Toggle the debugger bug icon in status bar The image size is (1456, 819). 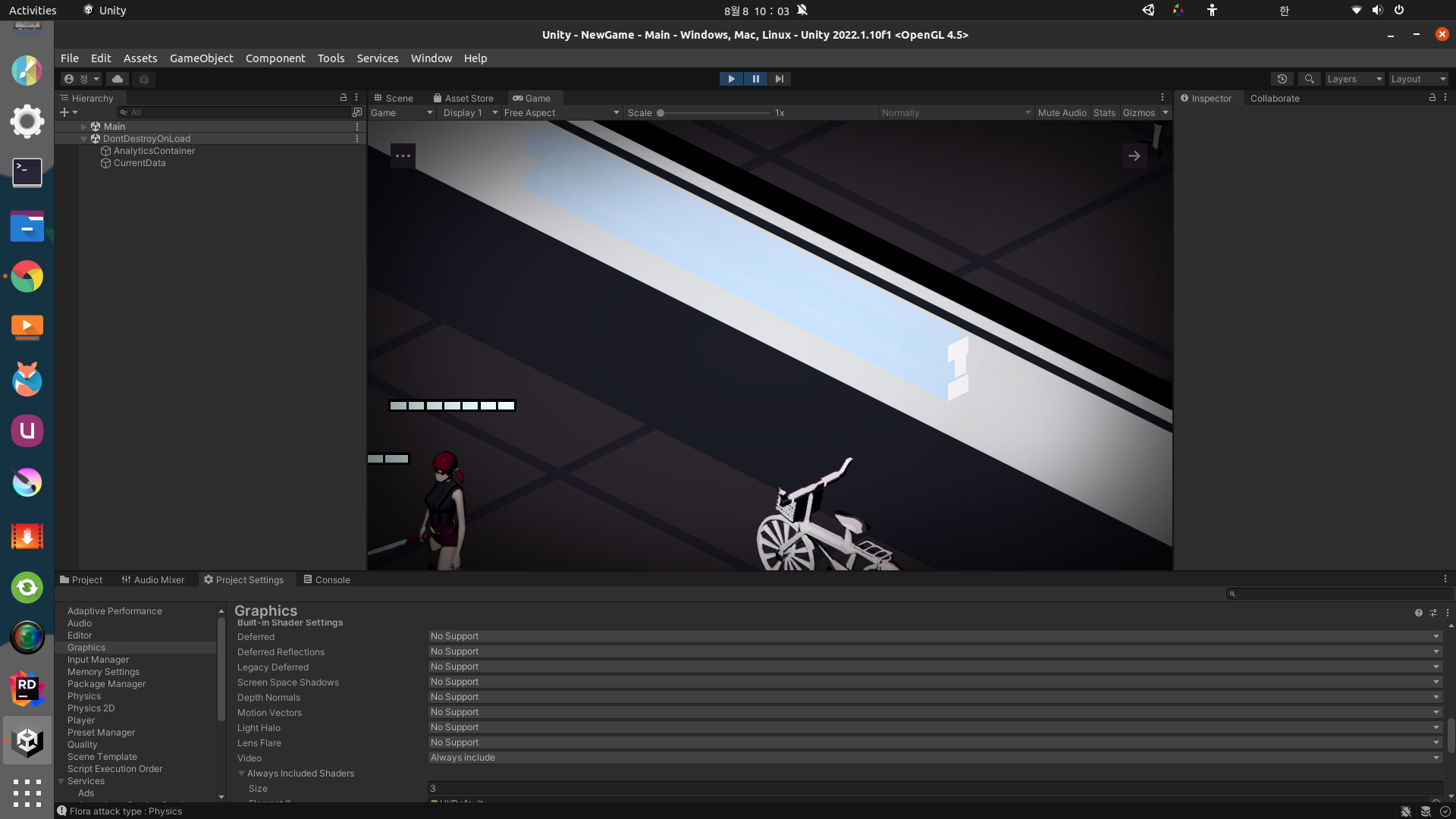[x=1406, y=811]
